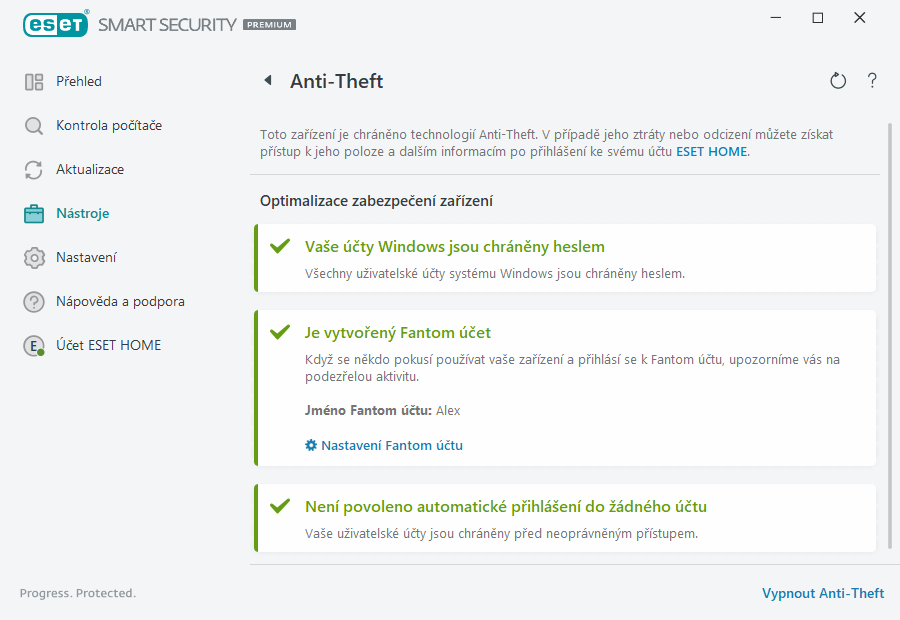Click Vypnout Anti-Theft button

822,593
